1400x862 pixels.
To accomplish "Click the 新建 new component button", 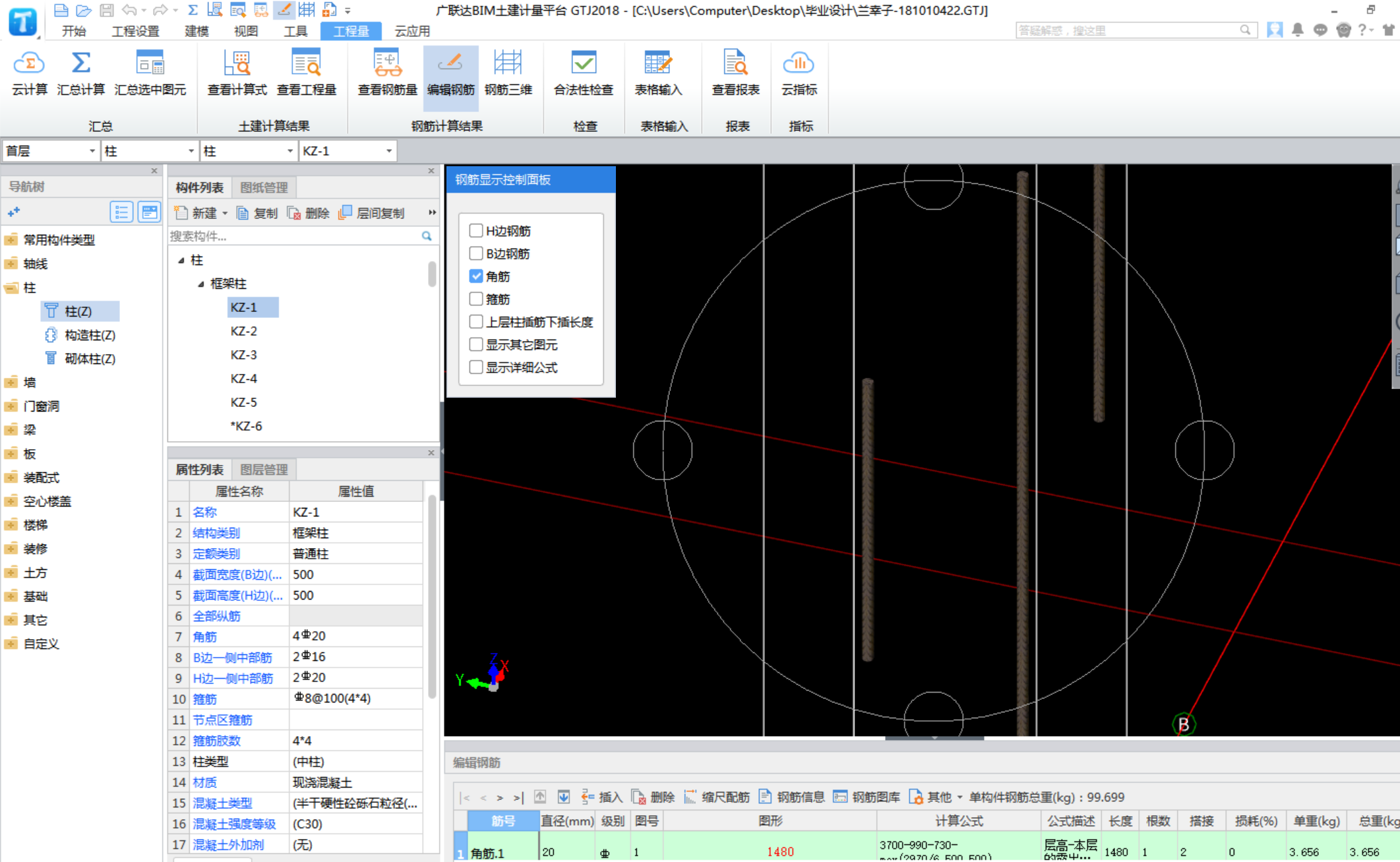I will tap(200, 213).
